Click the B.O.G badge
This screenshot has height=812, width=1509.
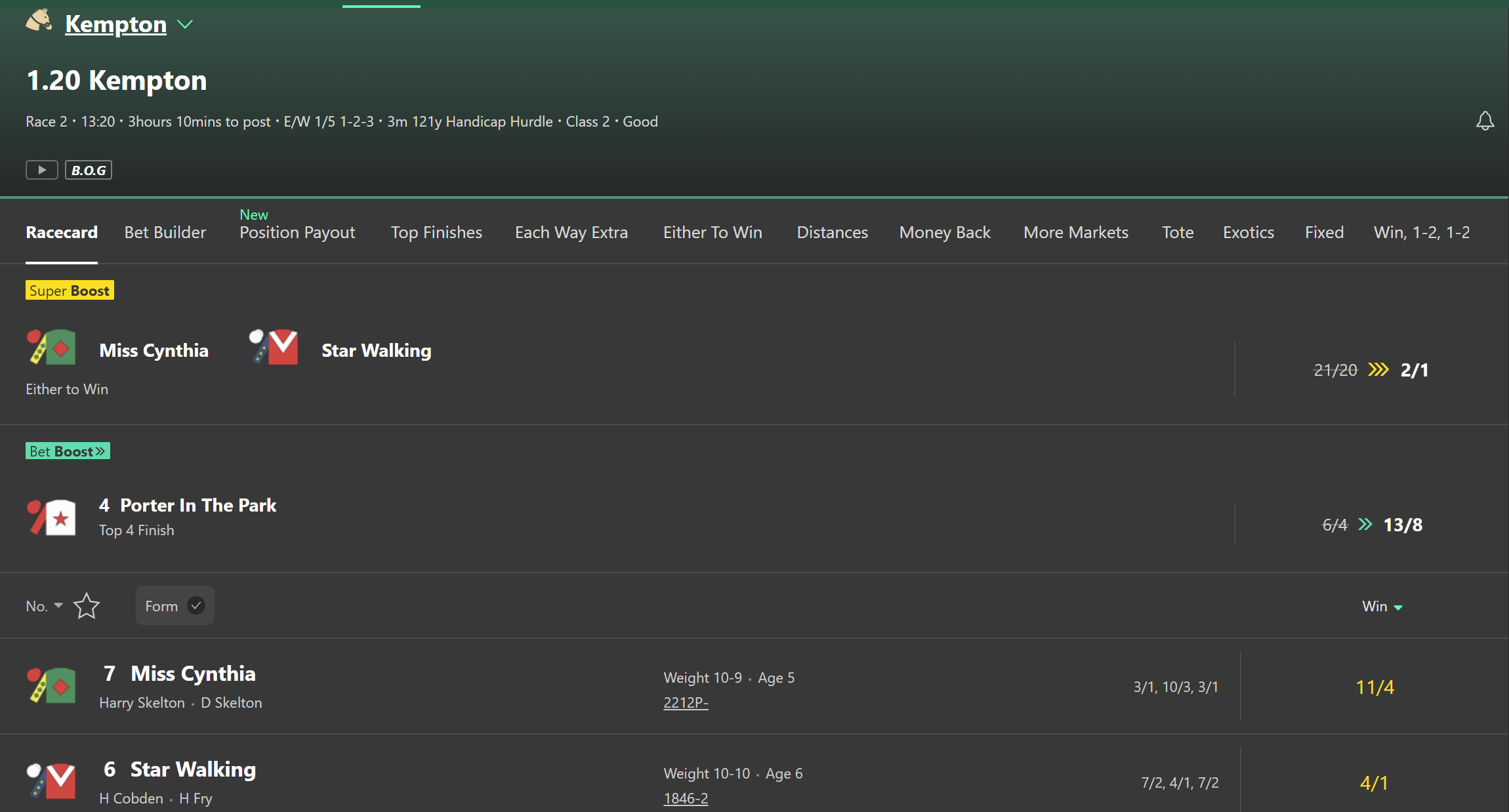[x=89, y=170]
